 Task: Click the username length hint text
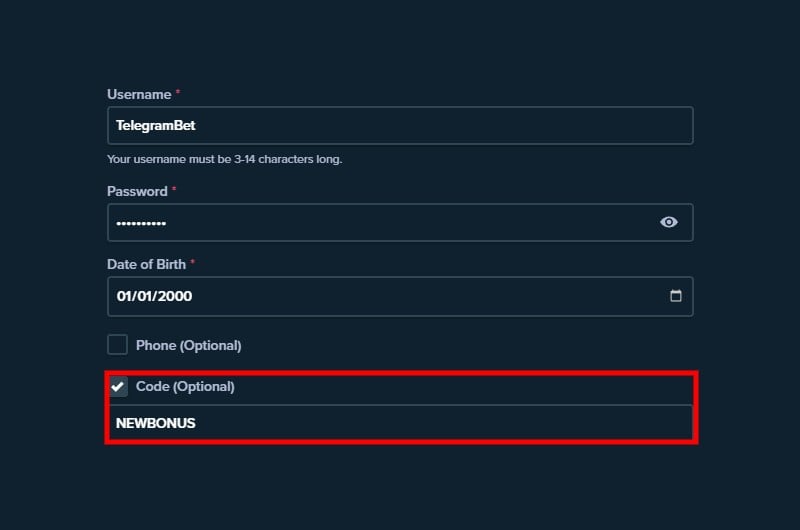click(224, 159)
